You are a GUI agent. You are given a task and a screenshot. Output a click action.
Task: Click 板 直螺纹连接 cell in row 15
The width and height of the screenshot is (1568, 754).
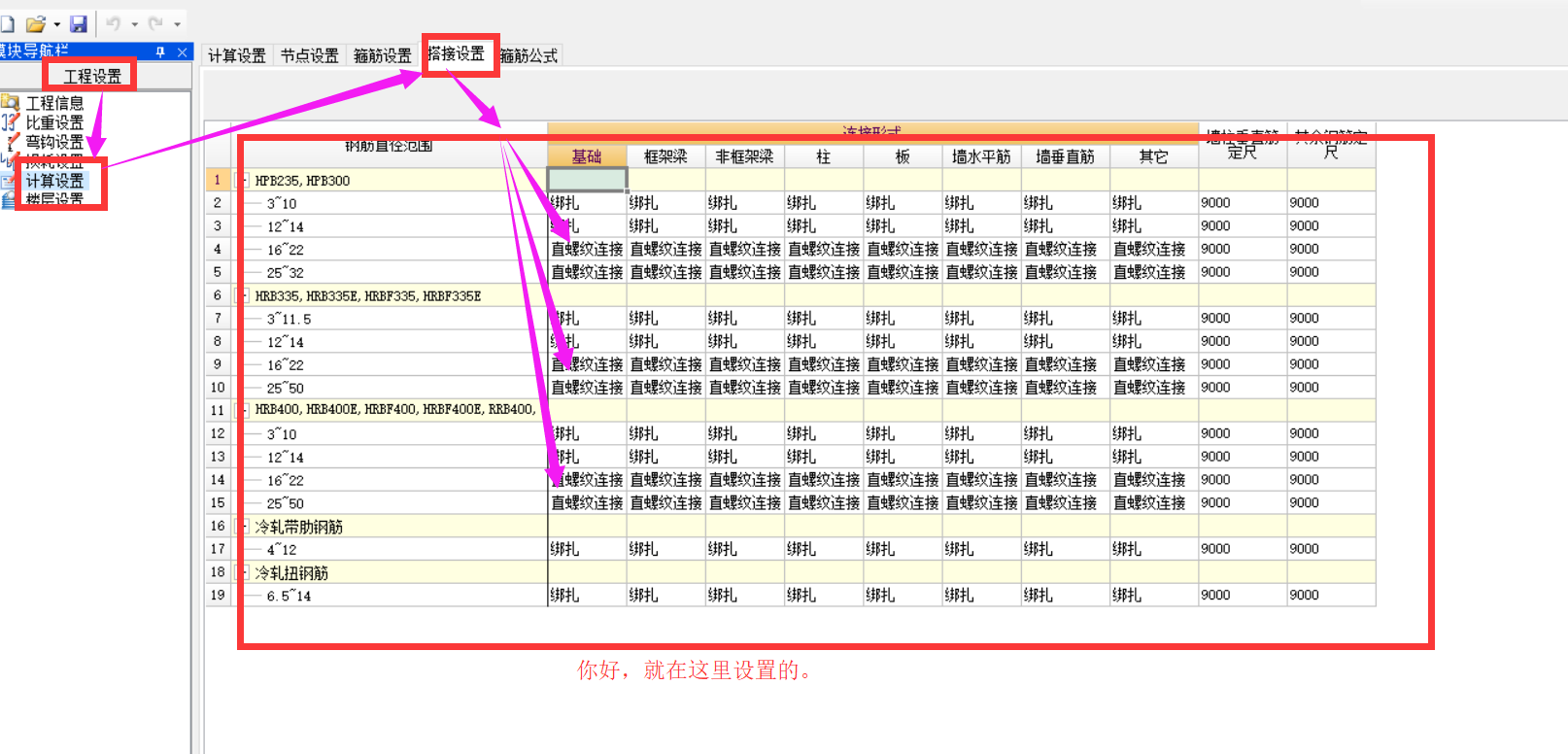(x=903, y=503)
